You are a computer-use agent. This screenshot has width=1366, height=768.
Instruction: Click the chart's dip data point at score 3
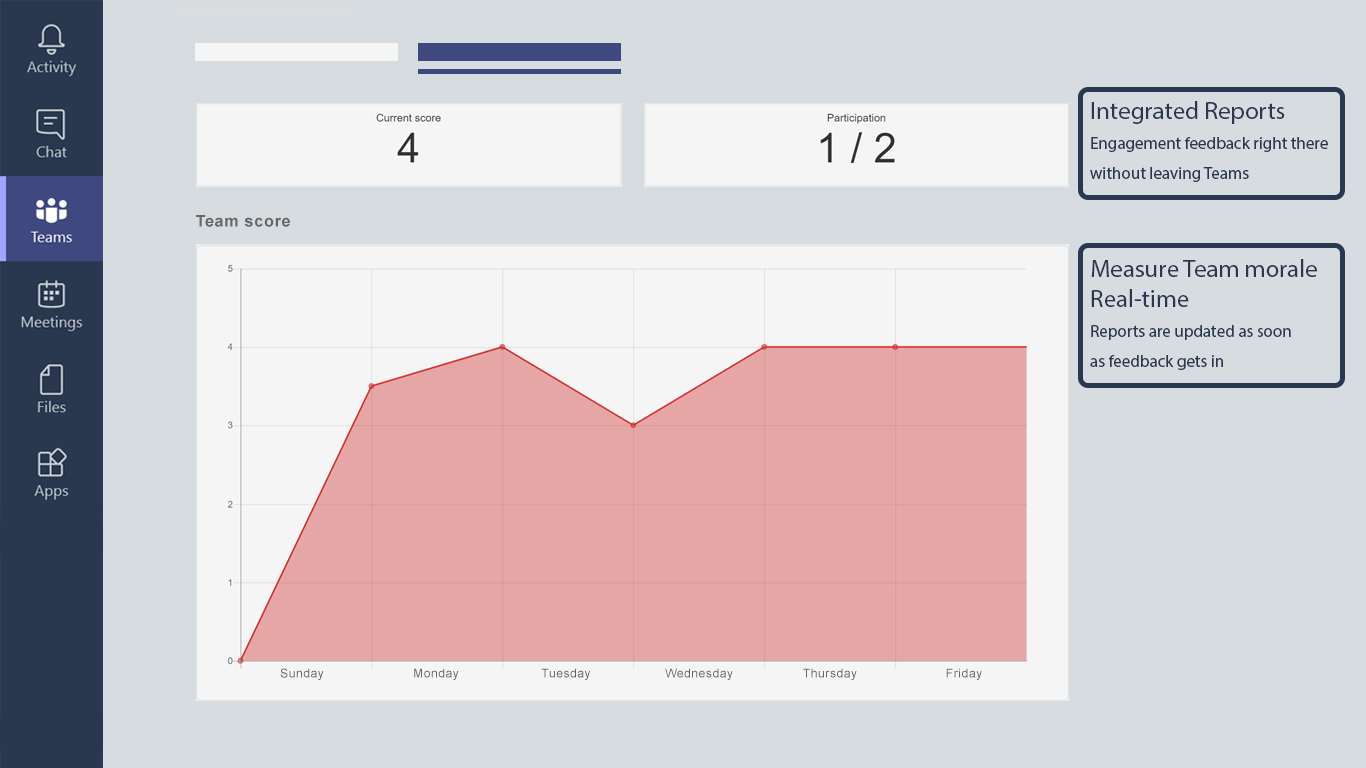point(633,425)
